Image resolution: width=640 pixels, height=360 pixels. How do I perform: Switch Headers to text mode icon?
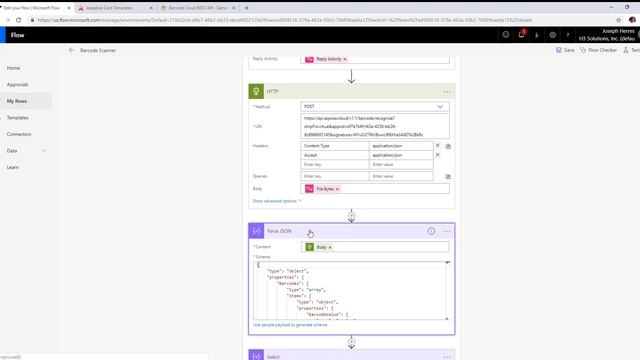448,146
